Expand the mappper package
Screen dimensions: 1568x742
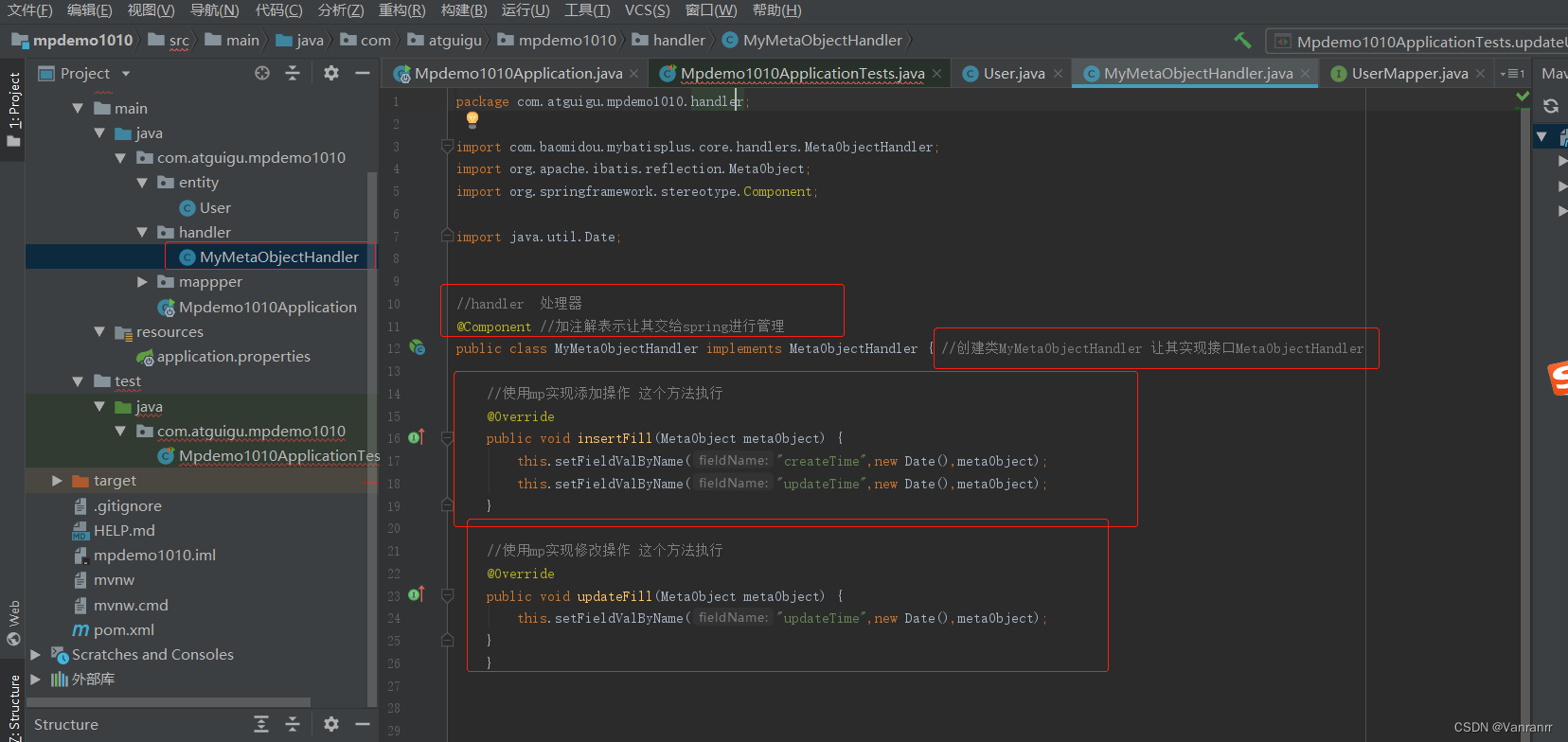pyautogui.click(x=142, y=282)
